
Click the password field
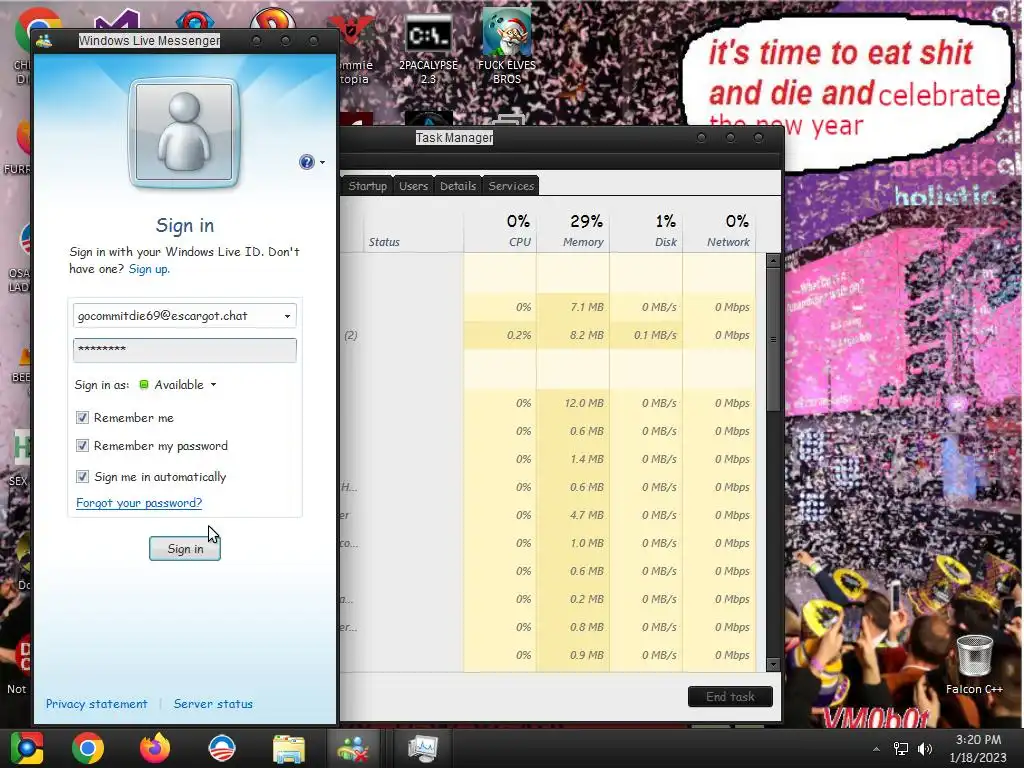point(185,350)
